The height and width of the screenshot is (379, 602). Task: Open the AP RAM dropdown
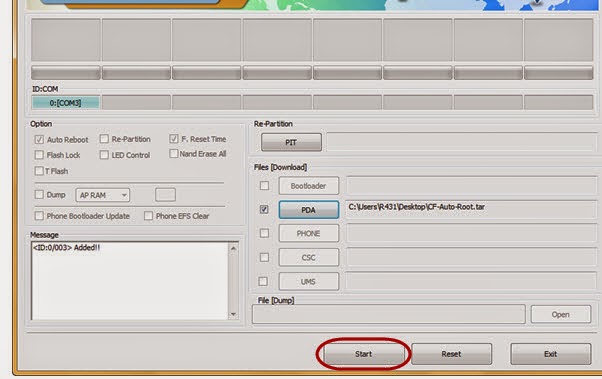pos(103,195)
